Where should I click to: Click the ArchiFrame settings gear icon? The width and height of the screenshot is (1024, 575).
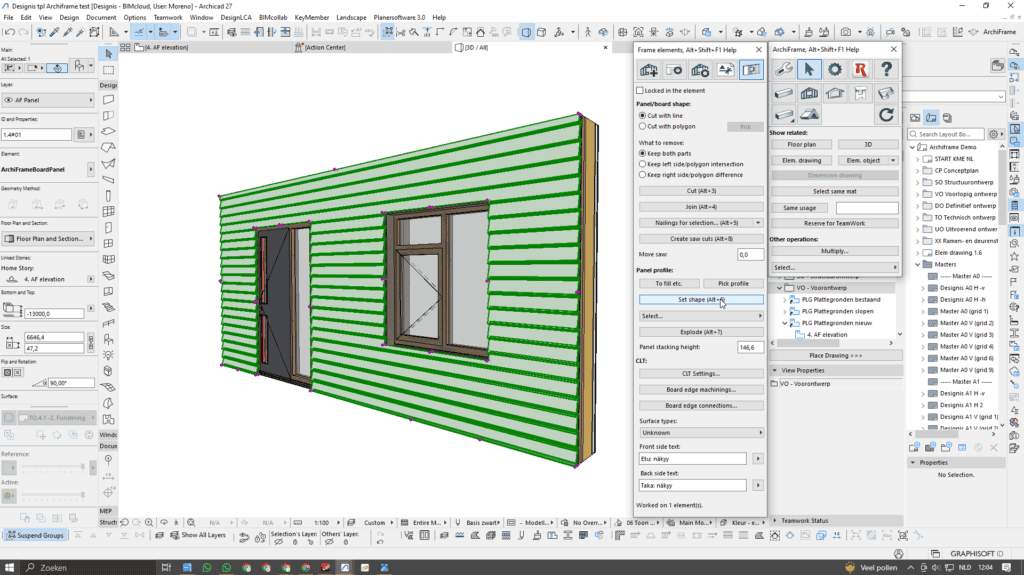click(x=835, y=69)
